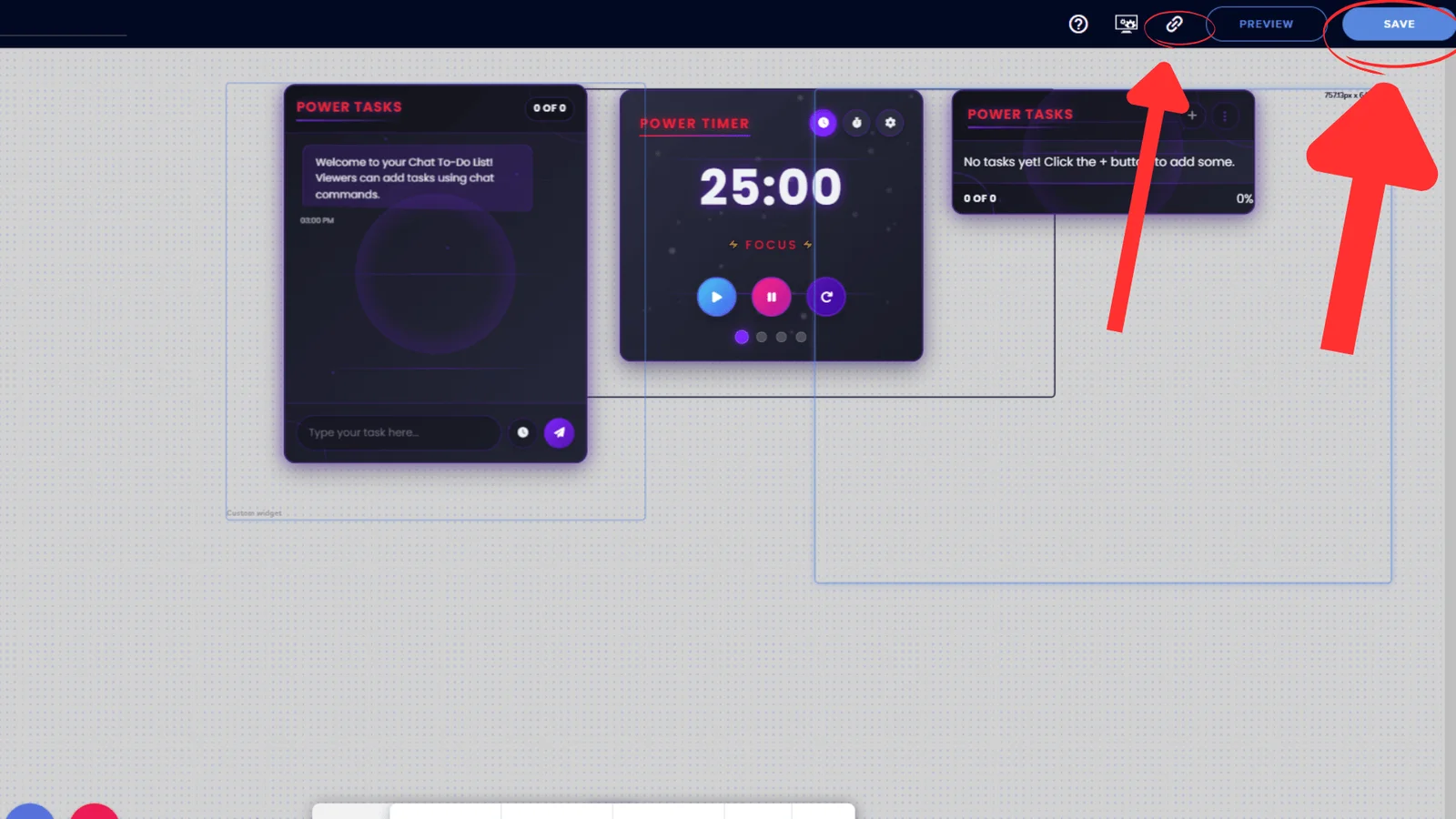Open the monitor settings icon in top bar

click(x=1126, y=25)
